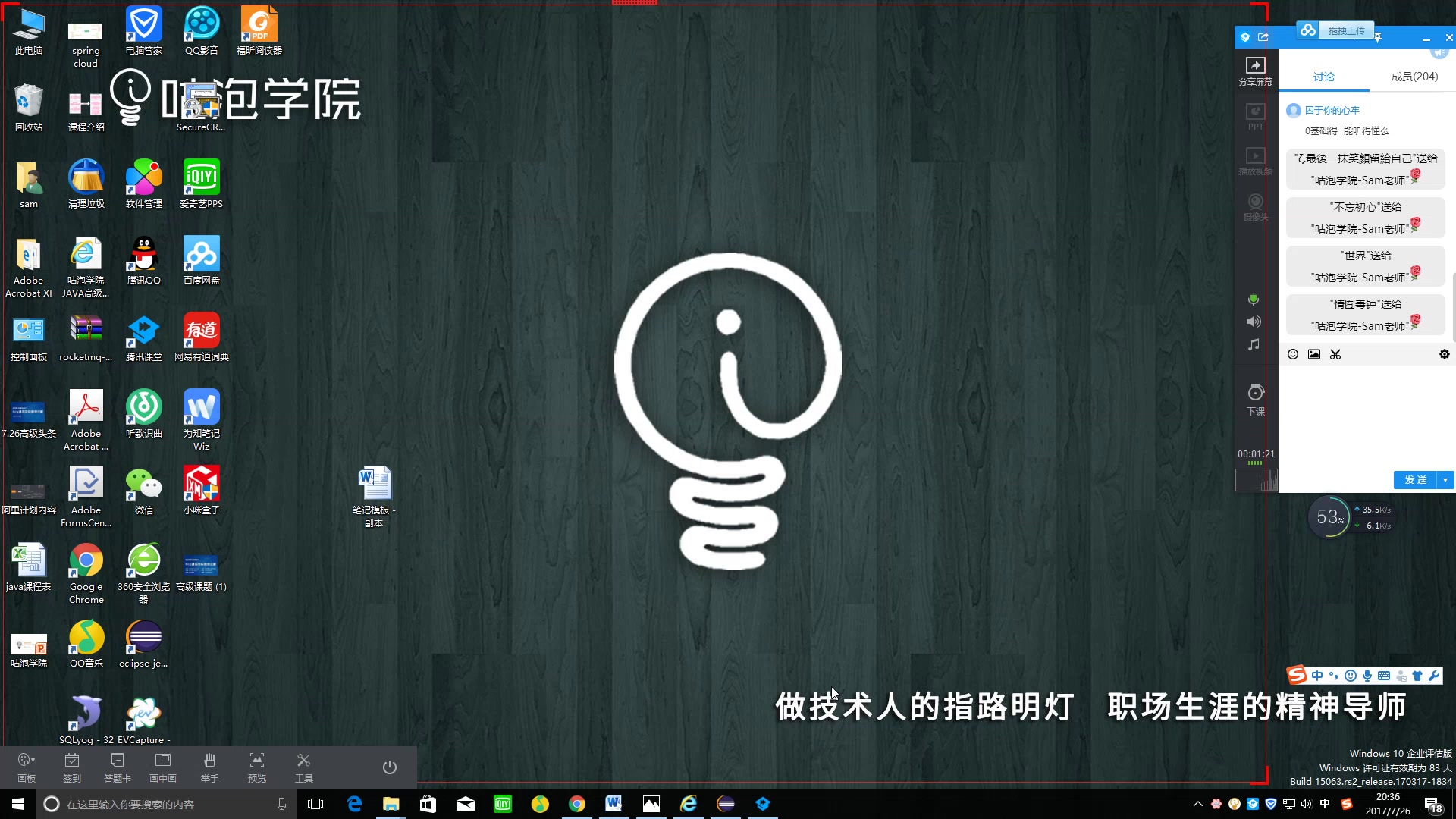The height and width of the screenshot is (819, 1456).
Task: Open the notification center icon
Action: coord(1433,804)
